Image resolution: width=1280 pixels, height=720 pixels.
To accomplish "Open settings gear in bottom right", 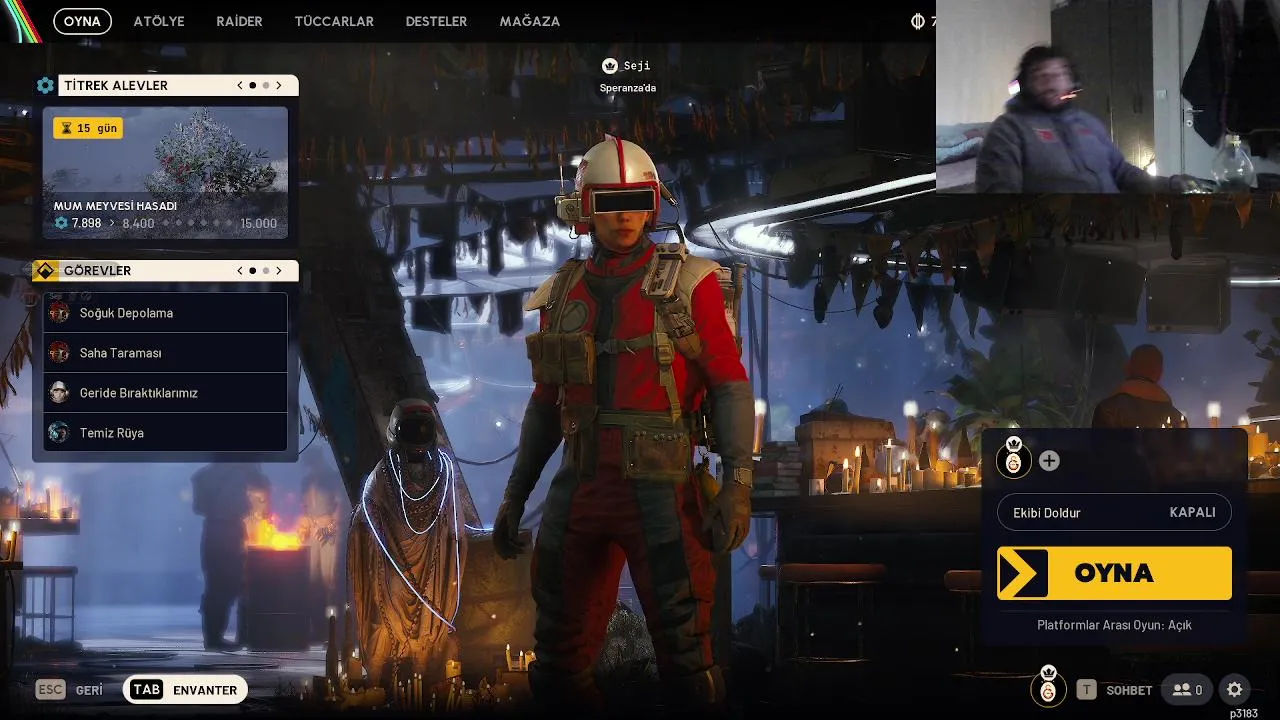I will click(x=1235, y=690).
